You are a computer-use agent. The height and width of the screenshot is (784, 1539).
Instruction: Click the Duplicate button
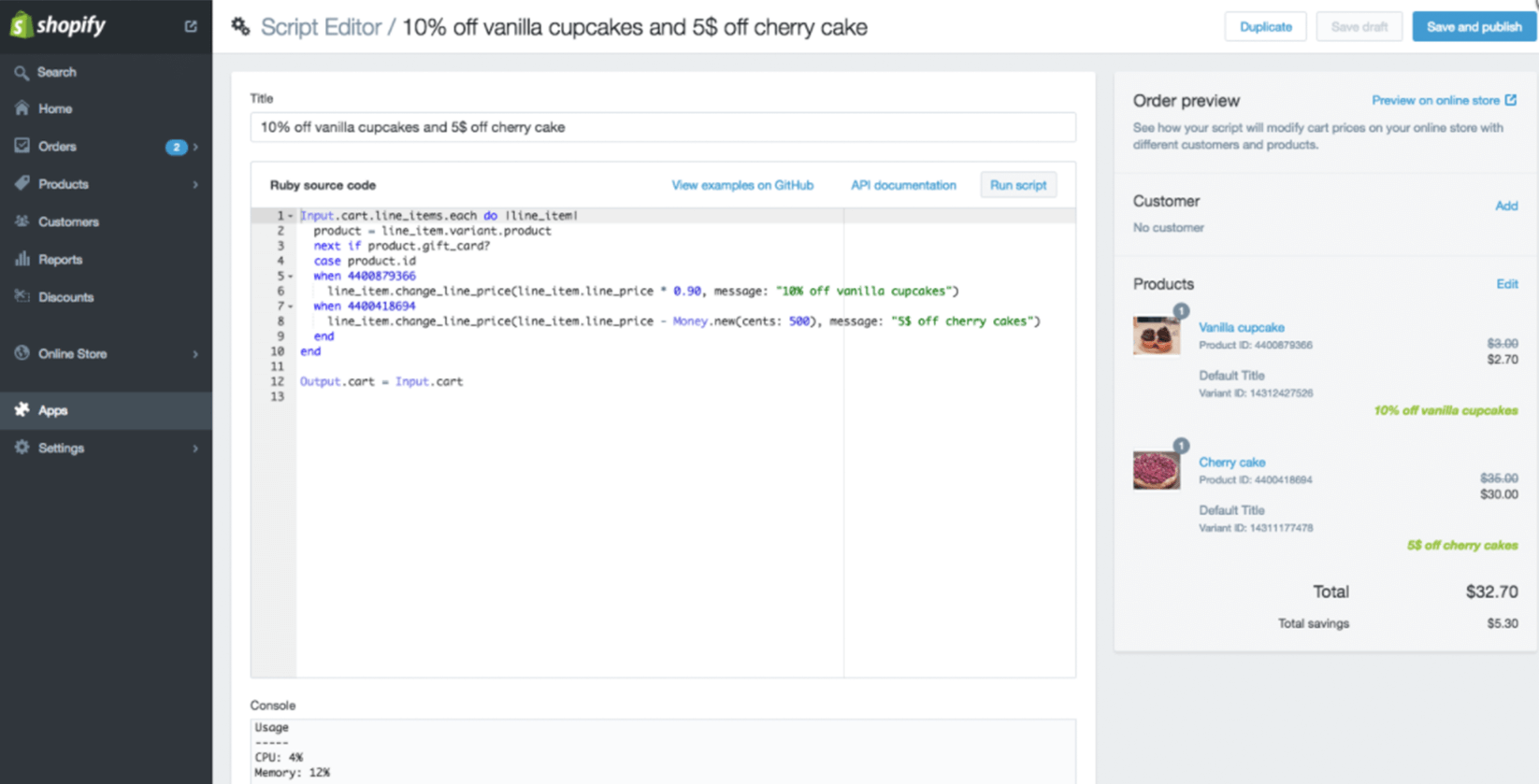[1265, 26]
